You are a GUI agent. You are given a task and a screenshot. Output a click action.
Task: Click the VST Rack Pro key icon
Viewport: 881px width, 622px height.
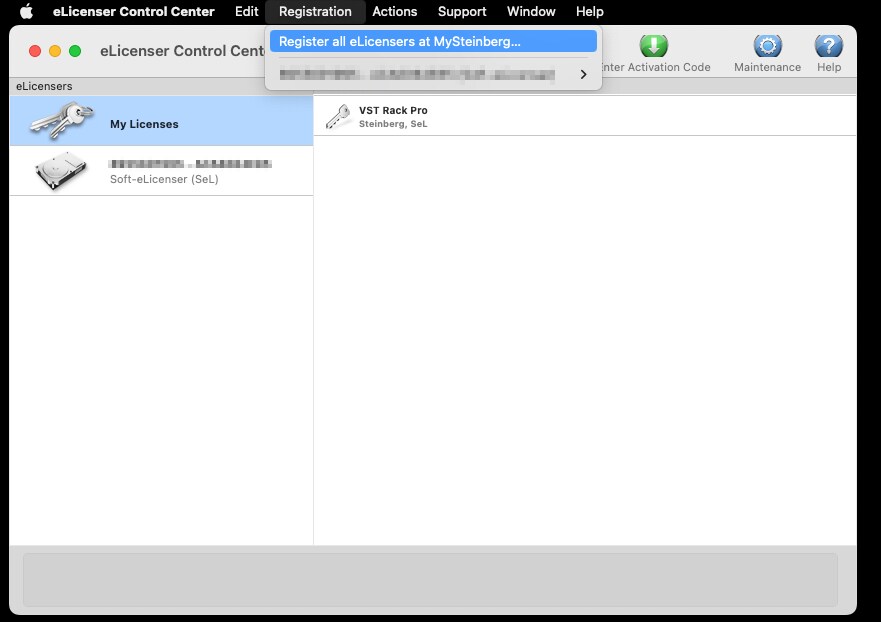click(338, 117)
